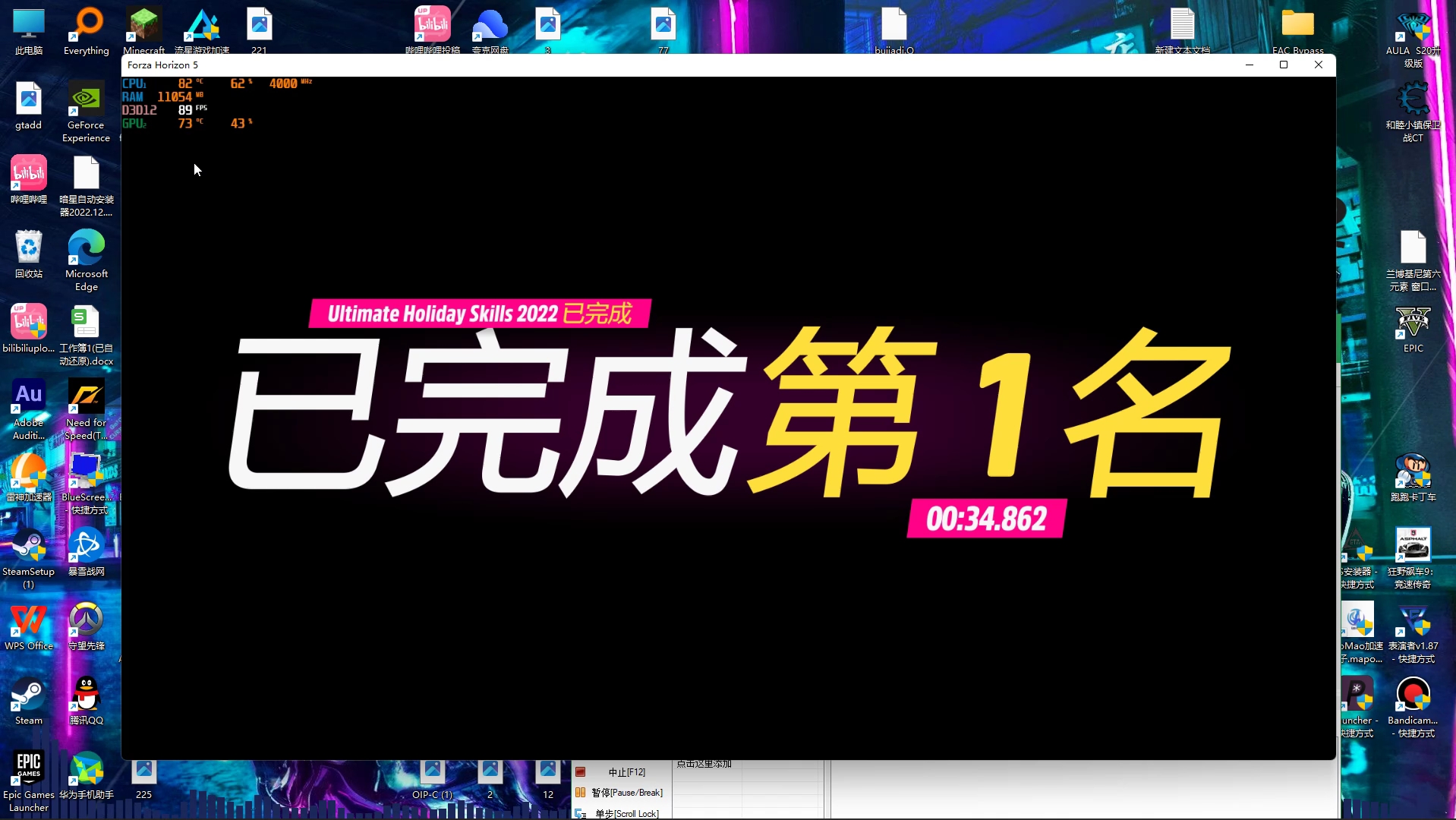Launch 暴雪战网 Battle.net shortcut
Image resolution: width=1456 pixels, height=820 pixels.
[x=86, y=553]
